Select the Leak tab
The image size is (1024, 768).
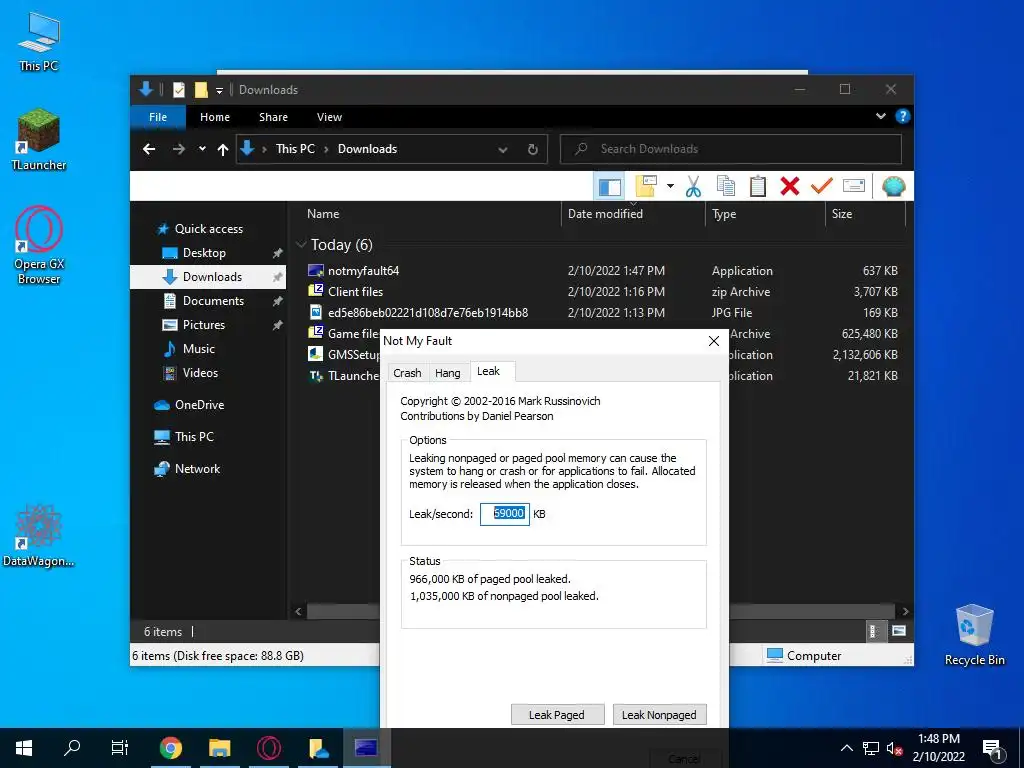click(x=488, y=371)
